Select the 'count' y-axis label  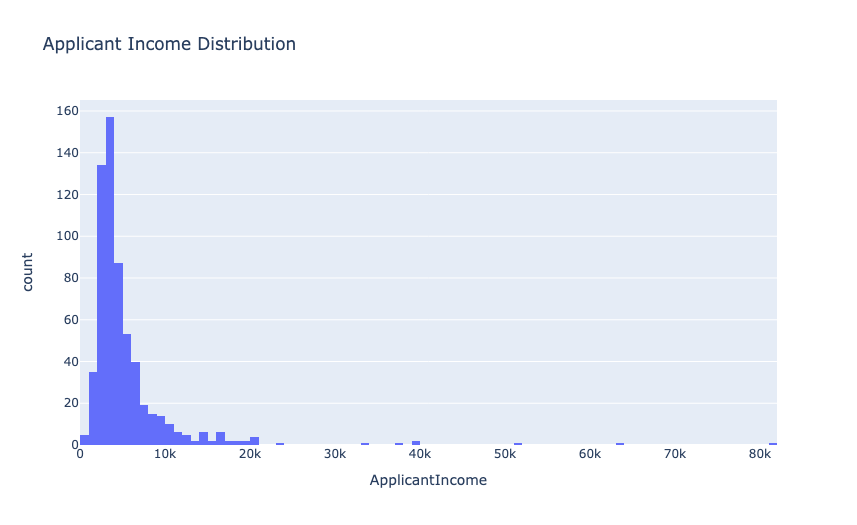[27, 272]
